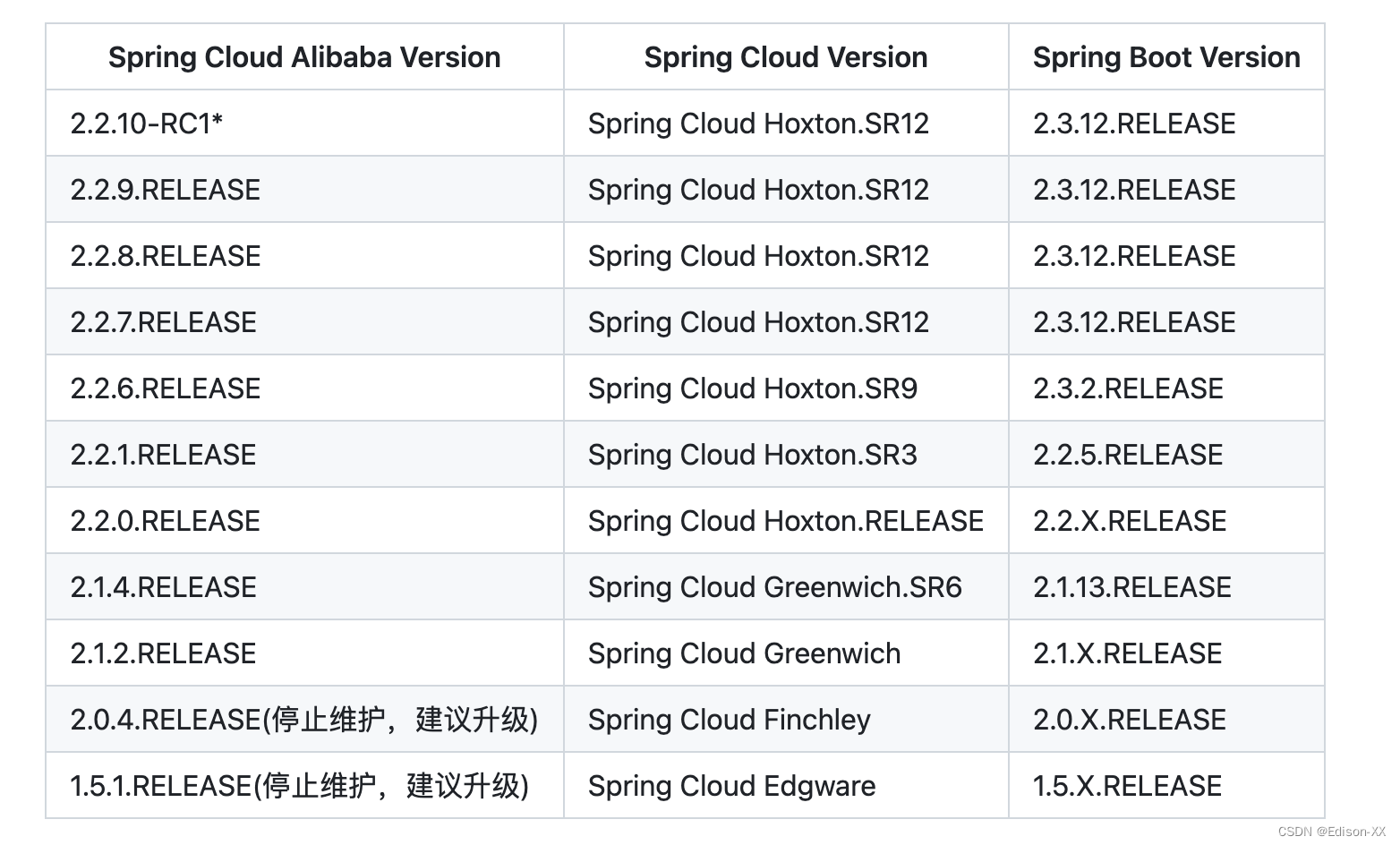Select the "2.2.8.RELEASE" cell
Viewport: 1400px width, 845px height.
[304, 256]
